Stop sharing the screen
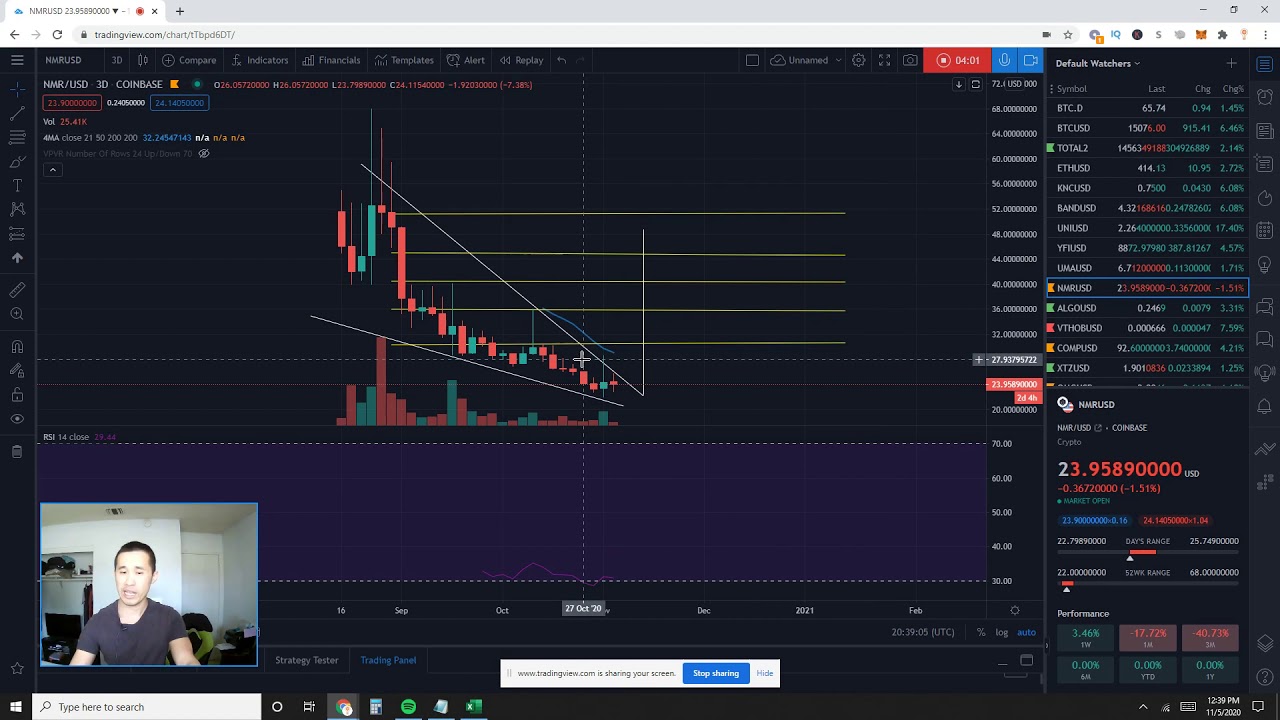 [x=716, y=673]
